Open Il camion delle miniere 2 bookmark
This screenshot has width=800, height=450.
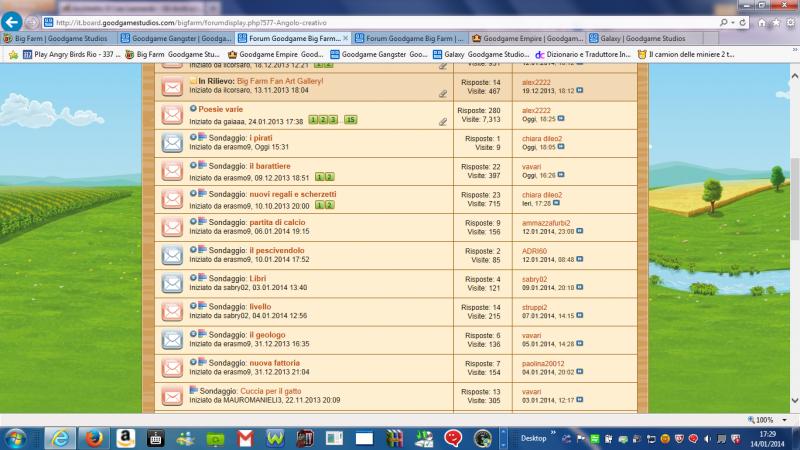tap(686, 54)
